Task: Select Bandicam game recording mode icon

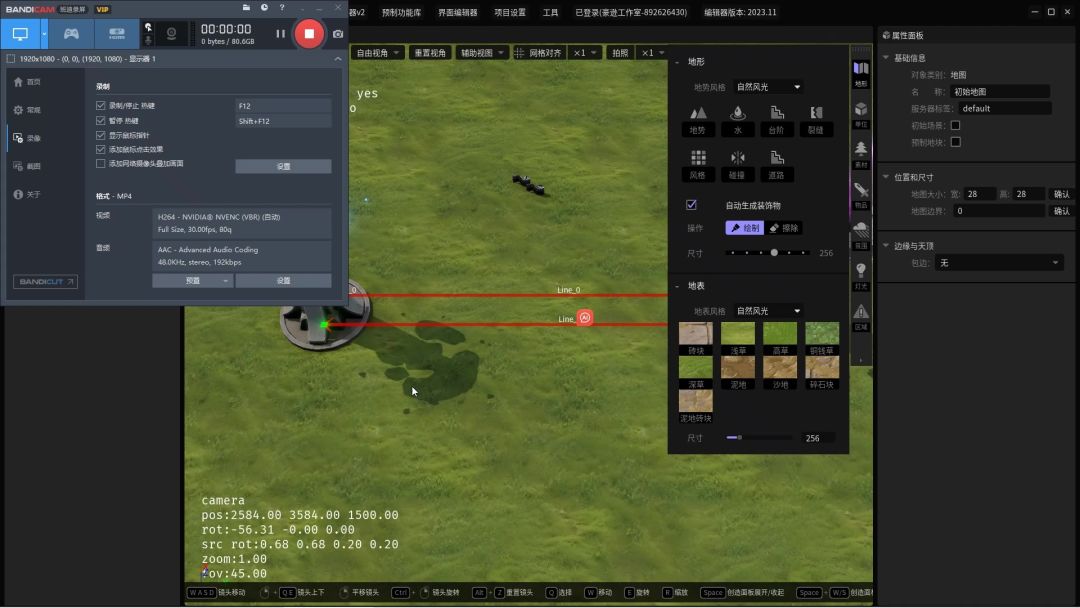Action: pos(71,33)
